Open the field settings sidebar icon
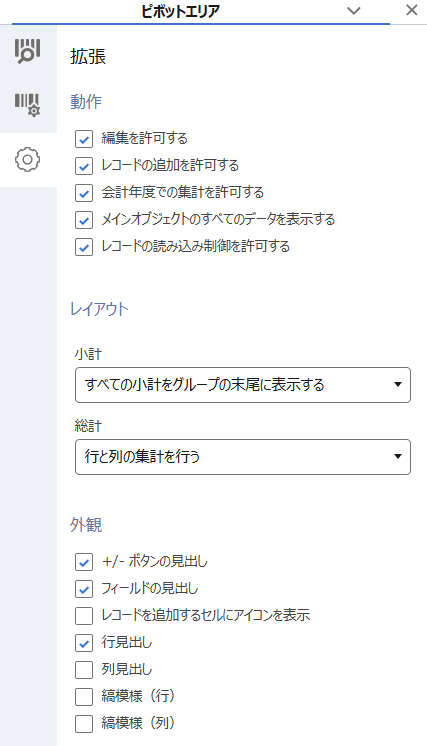Viewport: 427px width, 746px height. (x=28, y=105)
